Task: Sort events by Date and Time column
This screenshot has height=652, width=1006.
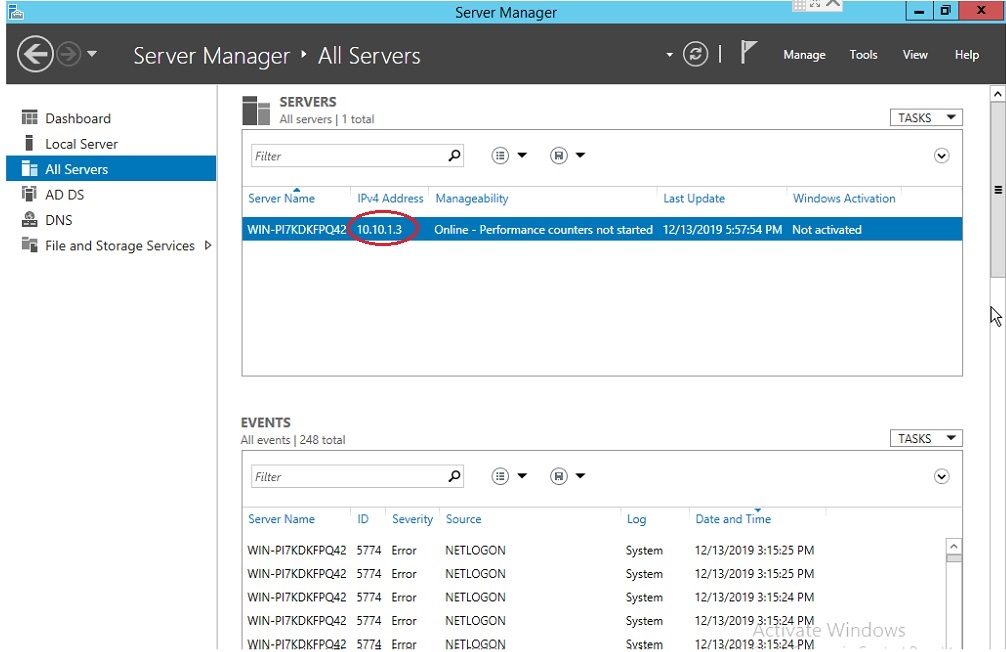Action: pos(733,519)
